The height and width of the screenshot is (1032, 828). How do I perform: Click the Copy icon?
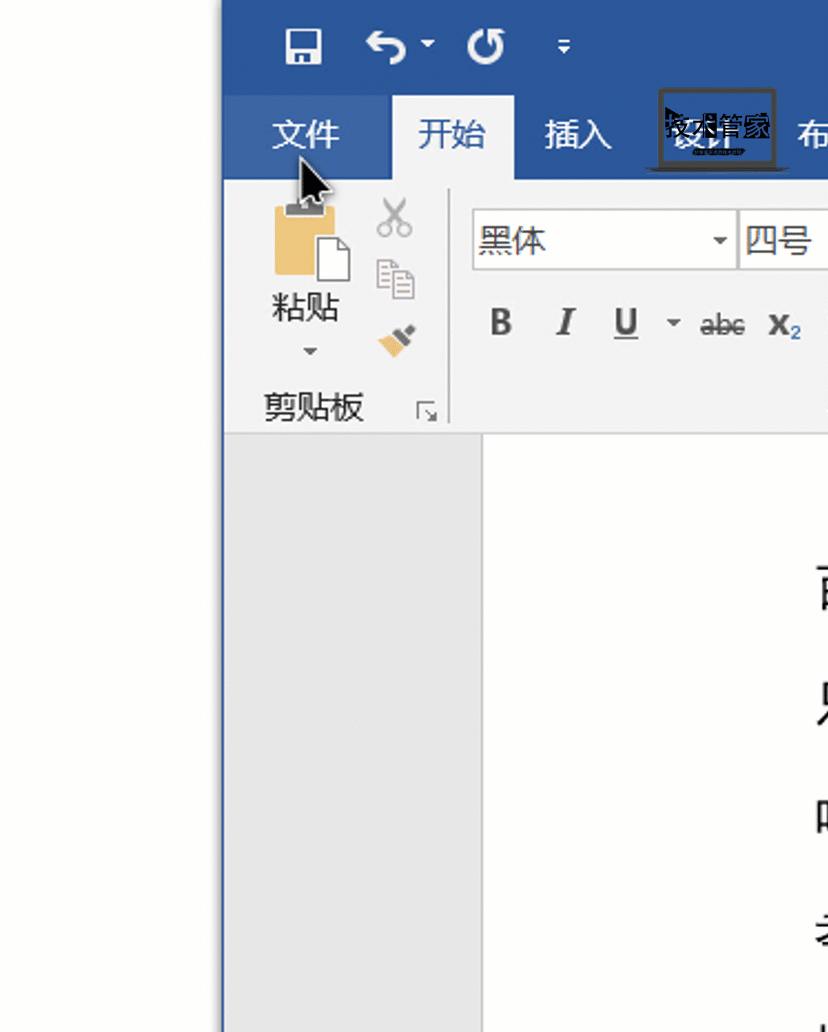pyautogui.click(x=395, y=280)
